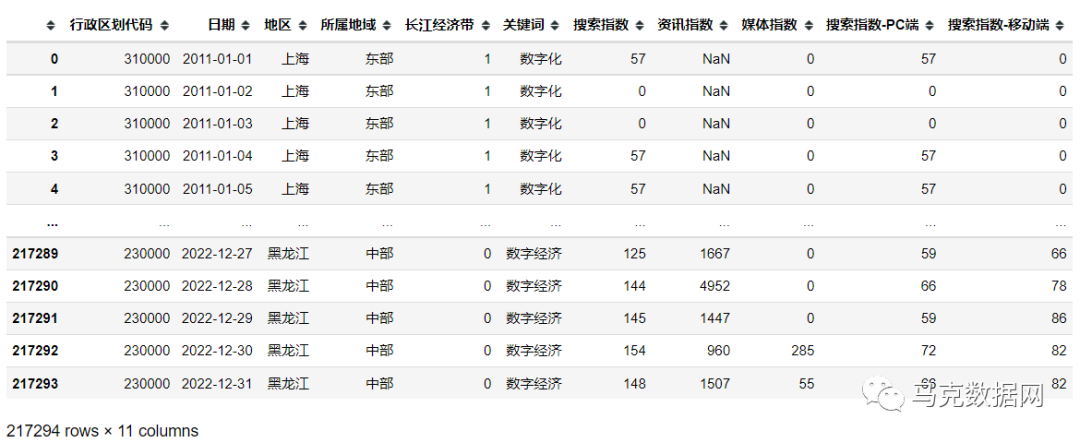Click 媒体指数 value 285
1080x443 pixels.
coord(803,351)
